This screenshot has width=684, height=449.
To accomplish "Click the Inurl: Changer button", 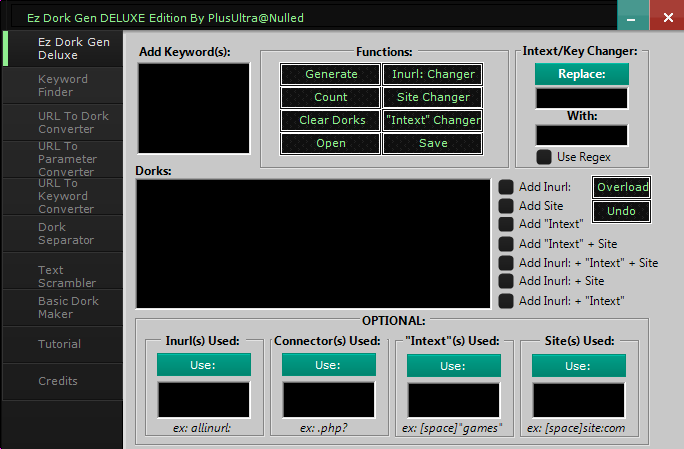I will [432, 74].
